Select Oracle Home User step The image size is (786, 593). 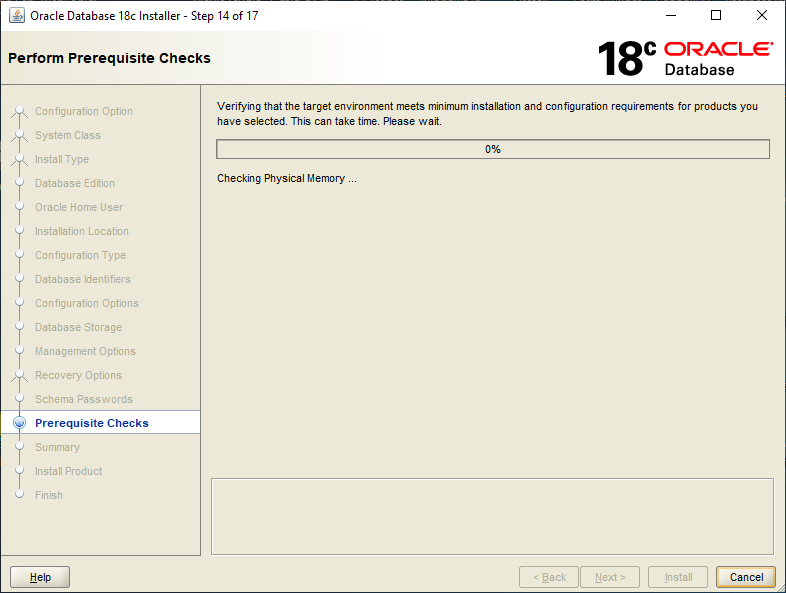[x=79, y=208]
